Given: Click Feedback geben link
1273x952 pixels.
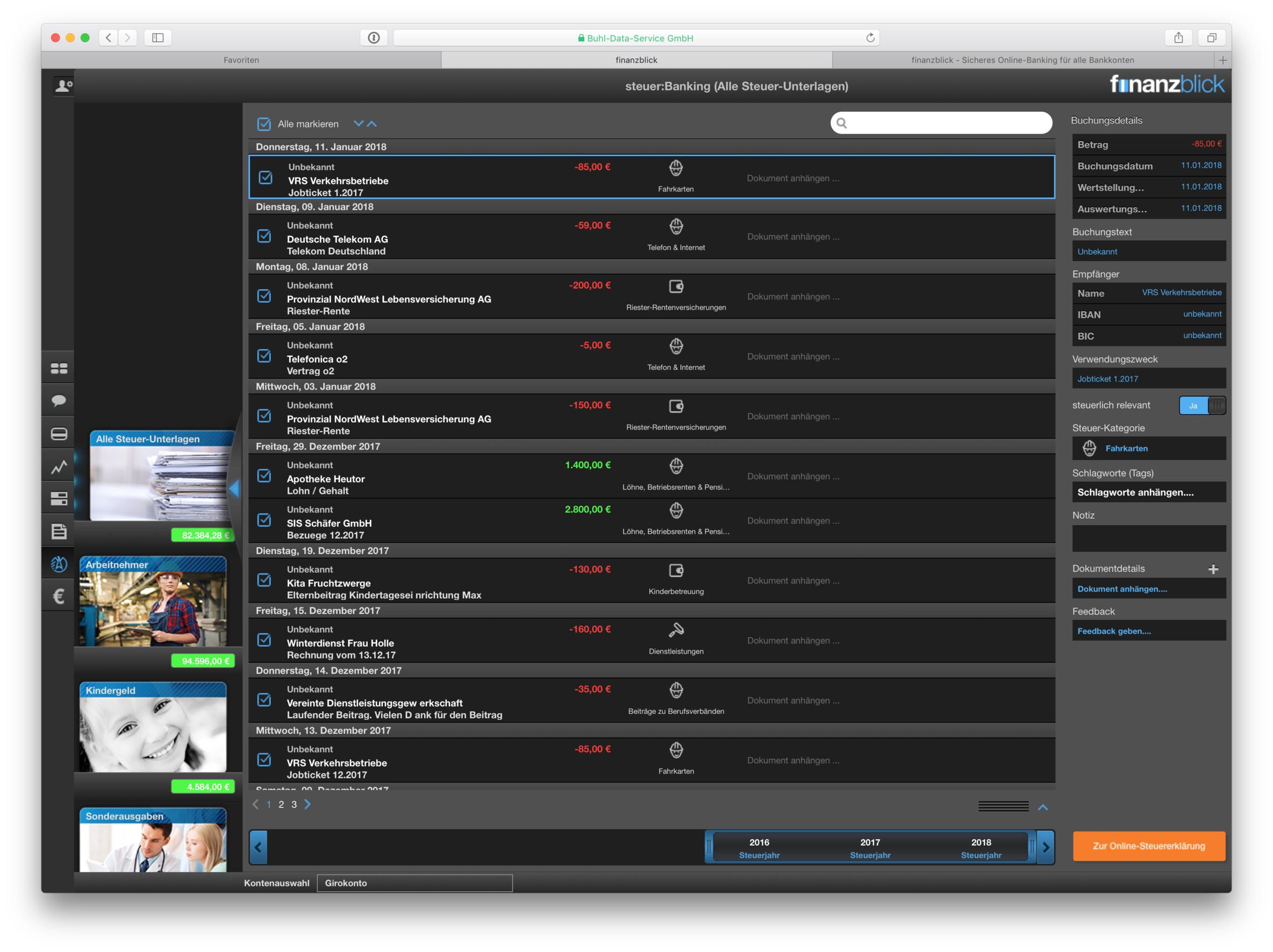Looking at the screenshot, I should 1113,632.
